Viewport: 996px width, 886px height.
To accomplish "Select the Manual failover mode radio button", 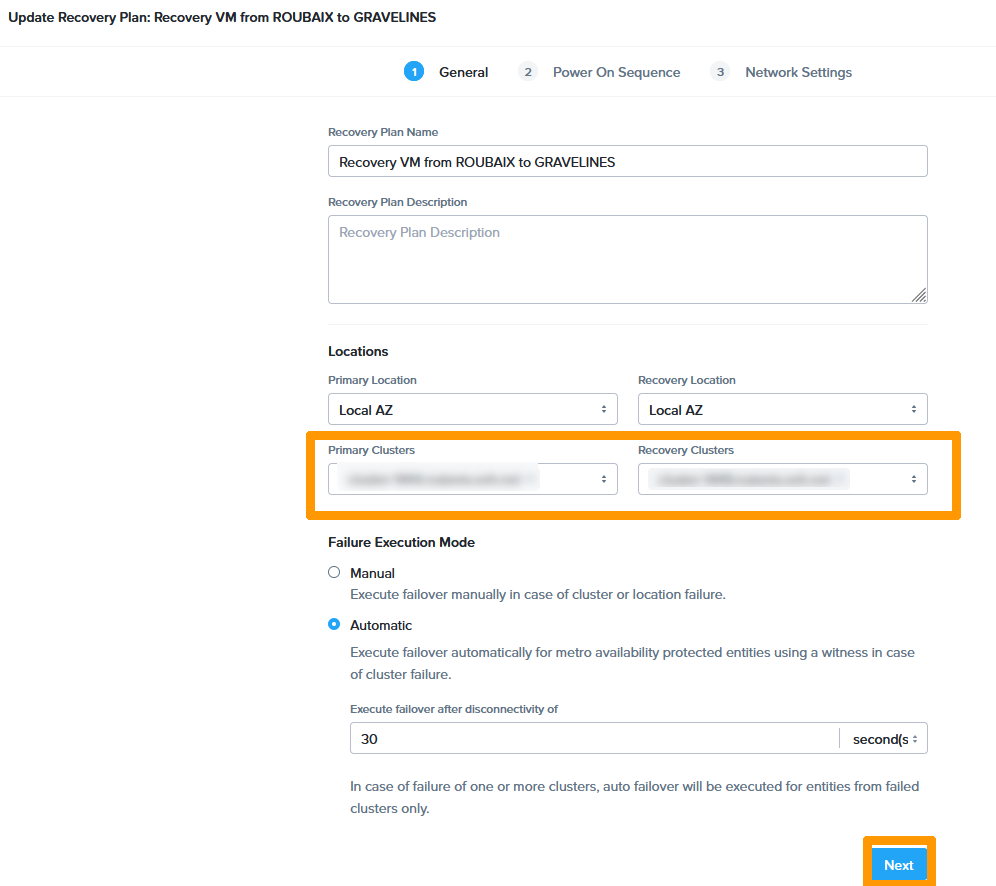I will tap(334, 572).
